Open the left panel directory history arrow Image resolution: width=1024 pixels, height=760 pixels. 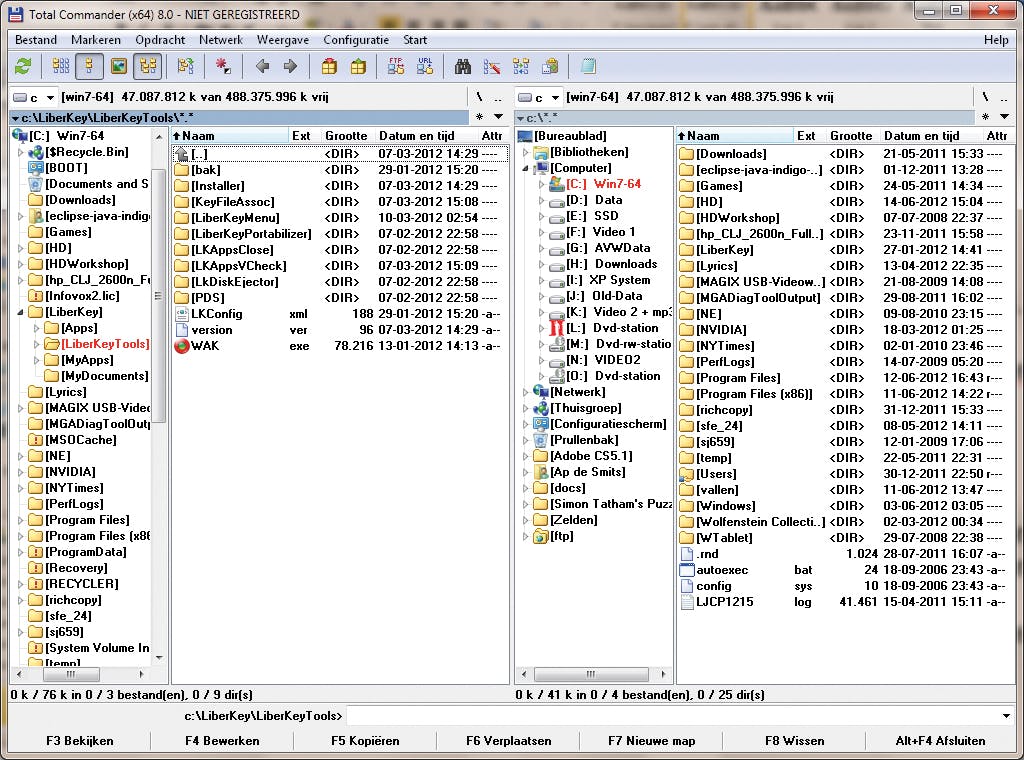click(x=498, y=117)
